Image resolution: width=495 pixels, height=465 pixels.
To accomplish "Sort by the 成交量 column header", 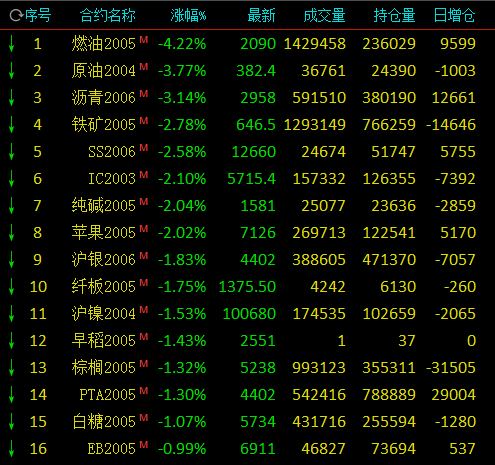I will pyautogui.click(x=324, y=15).
